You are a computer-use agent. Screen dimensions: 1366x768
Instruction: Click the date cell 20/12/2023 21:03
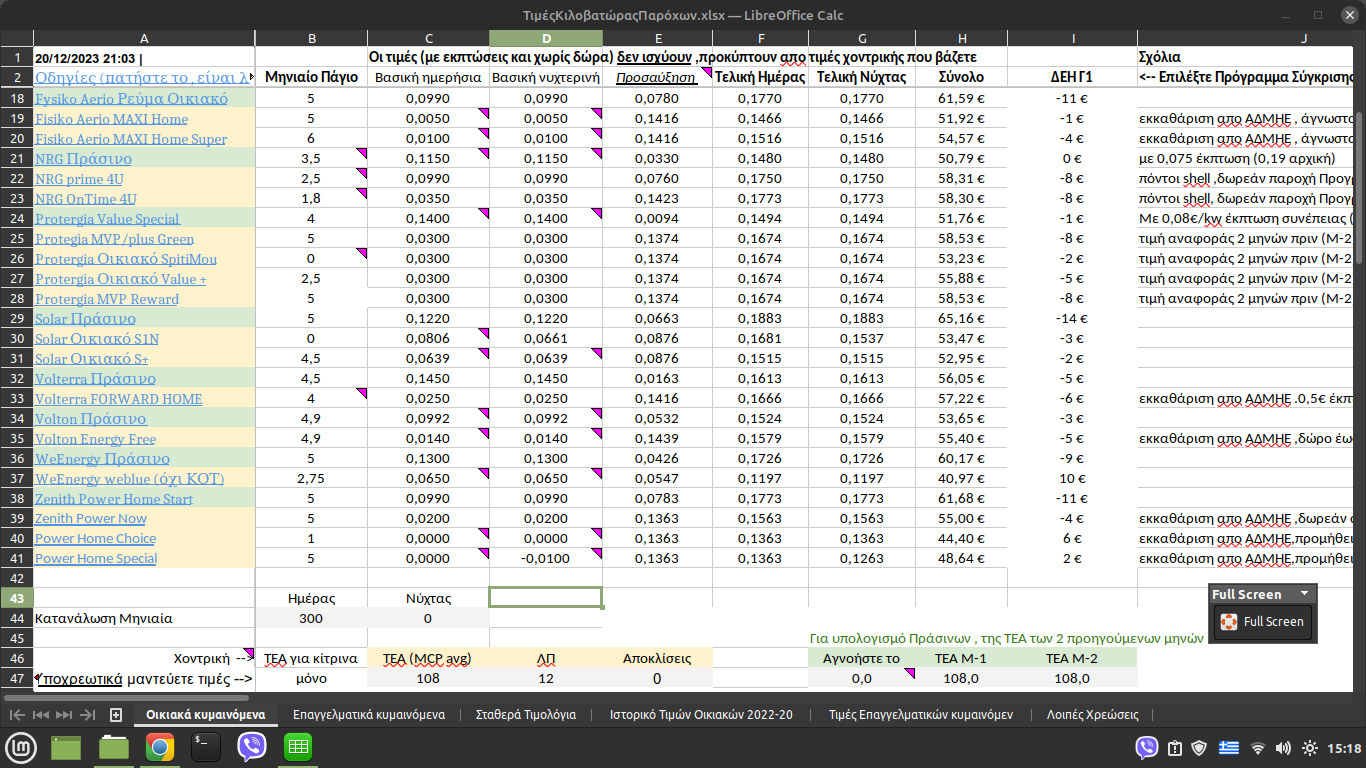tap(143, 58)
